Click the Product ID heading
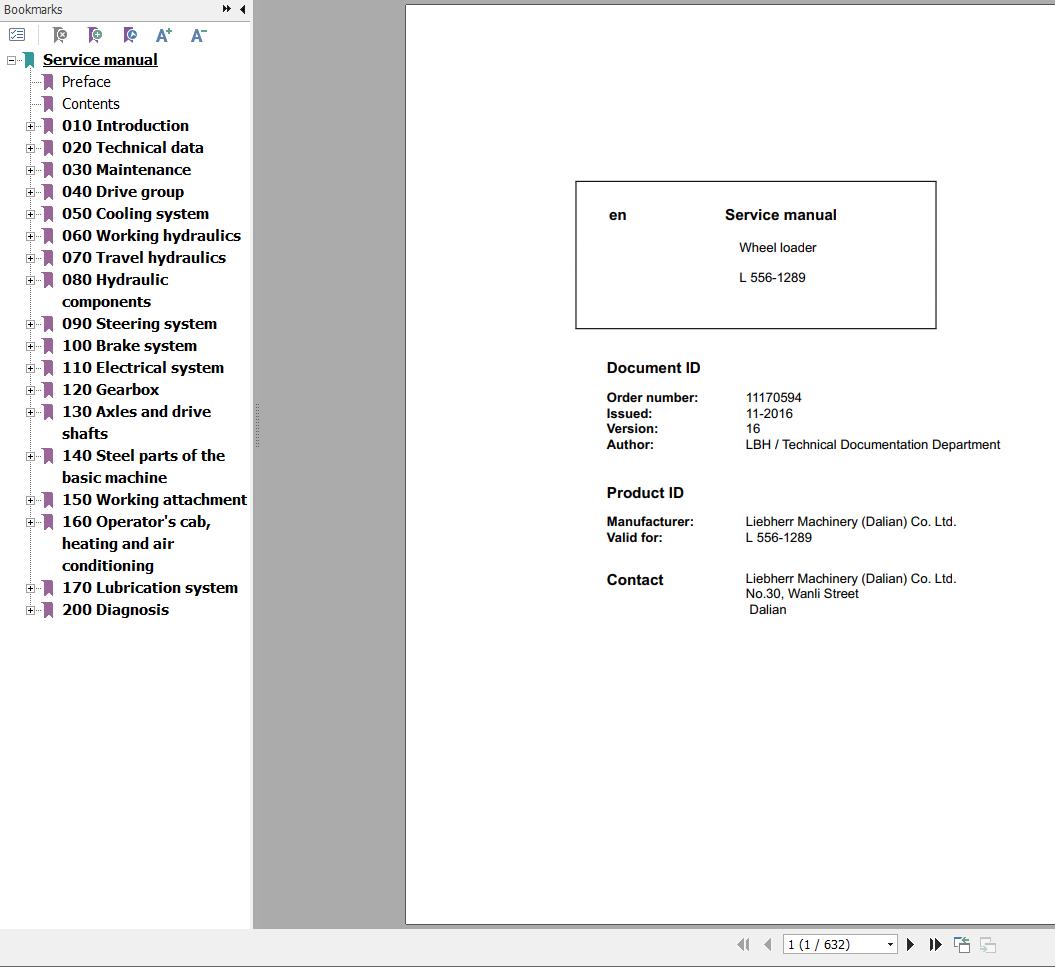The image size is (1055, 967). point(645,493)
